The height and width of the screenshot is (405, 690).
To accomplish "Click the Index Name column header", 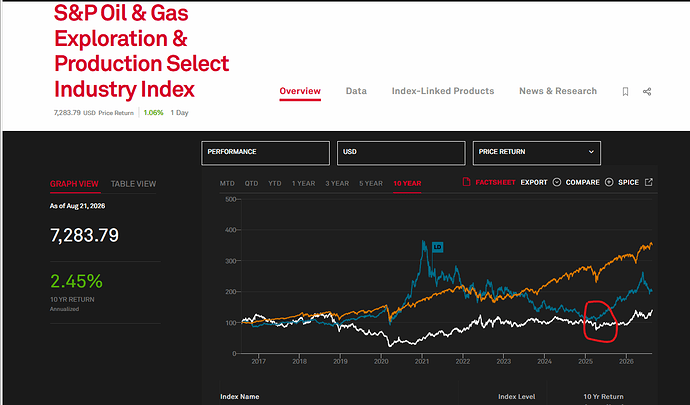I will tap(239, 397).
